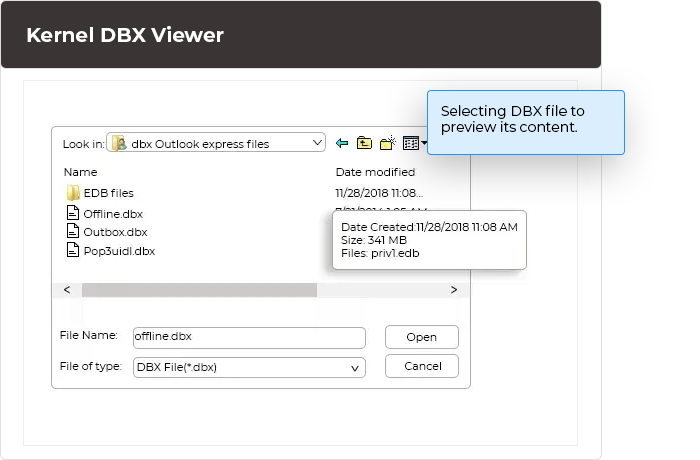Click the scroll left arrow

pos(67,290)
